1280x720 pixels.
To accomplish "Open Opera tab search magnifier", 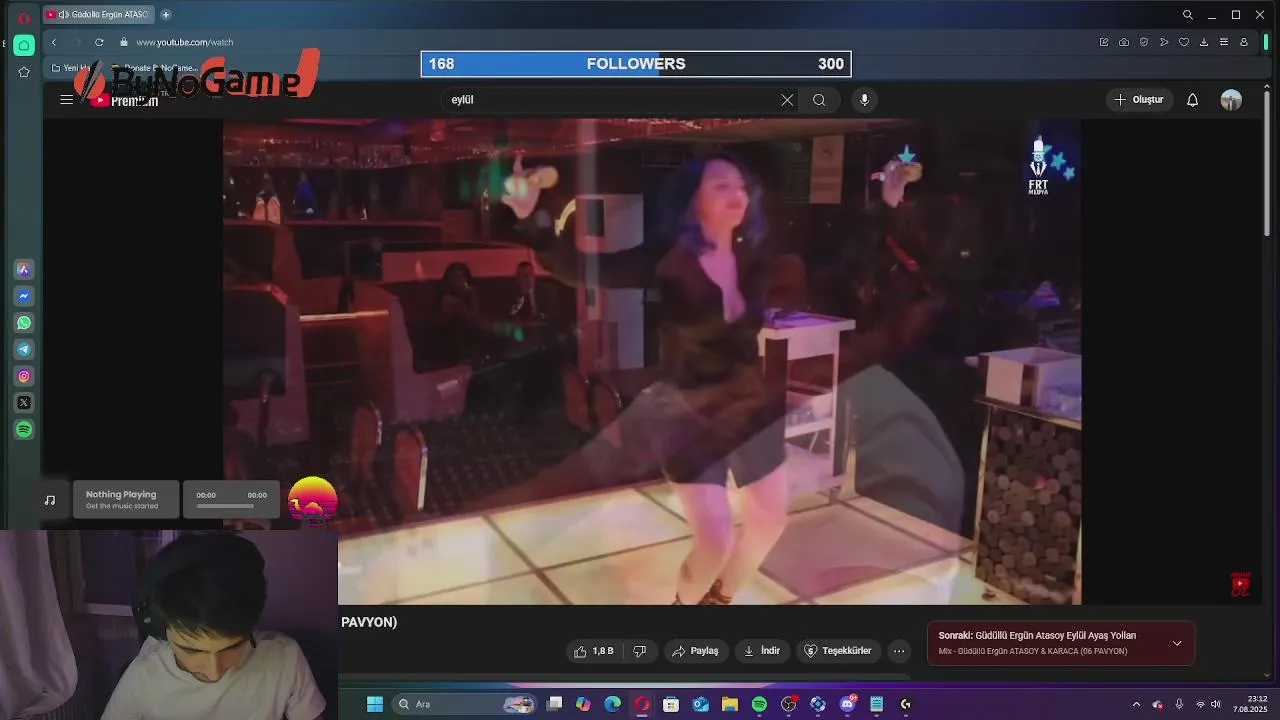I will click(x=1187, y=15).
